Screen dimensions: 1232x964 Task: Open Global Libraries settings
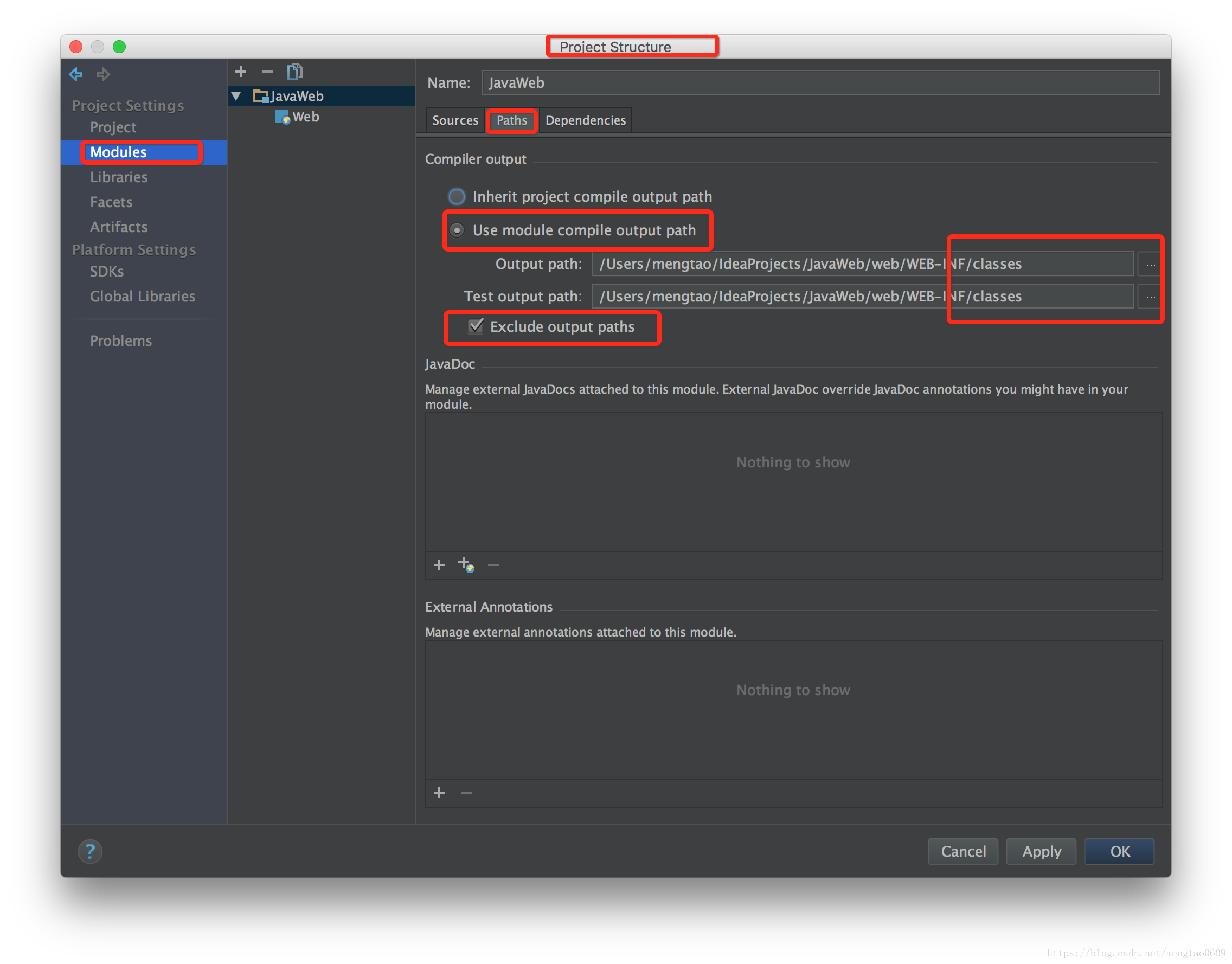point(143,297)
